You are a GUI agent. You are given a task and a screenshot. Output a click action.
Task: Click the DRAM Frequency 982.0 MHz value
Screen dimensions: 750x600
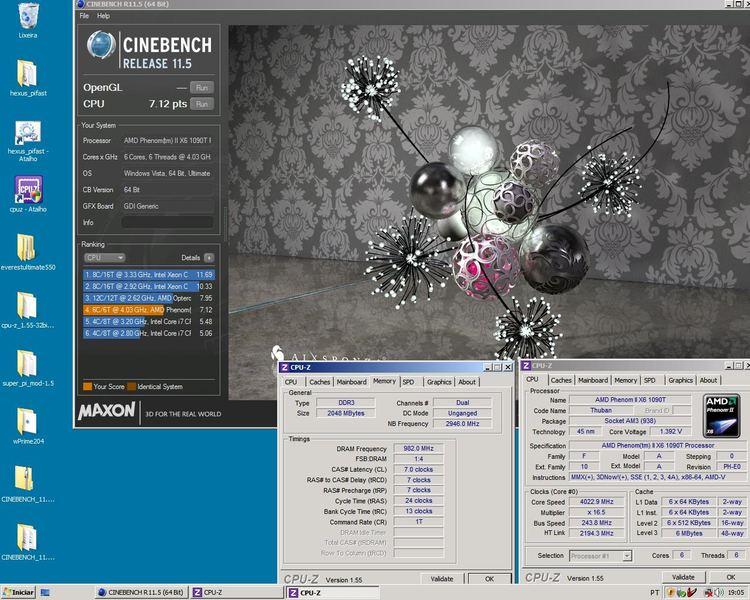tap(419, 448)
